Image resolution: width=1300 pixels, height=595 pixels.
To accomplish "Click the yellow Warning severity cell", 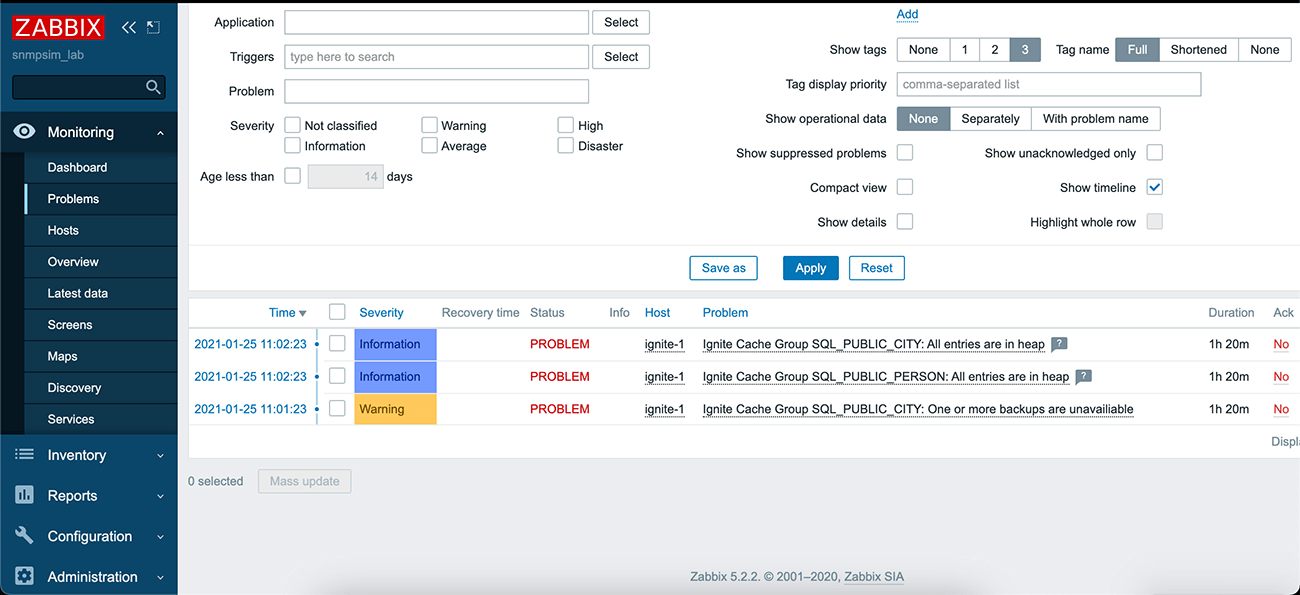I will point(395,409).
